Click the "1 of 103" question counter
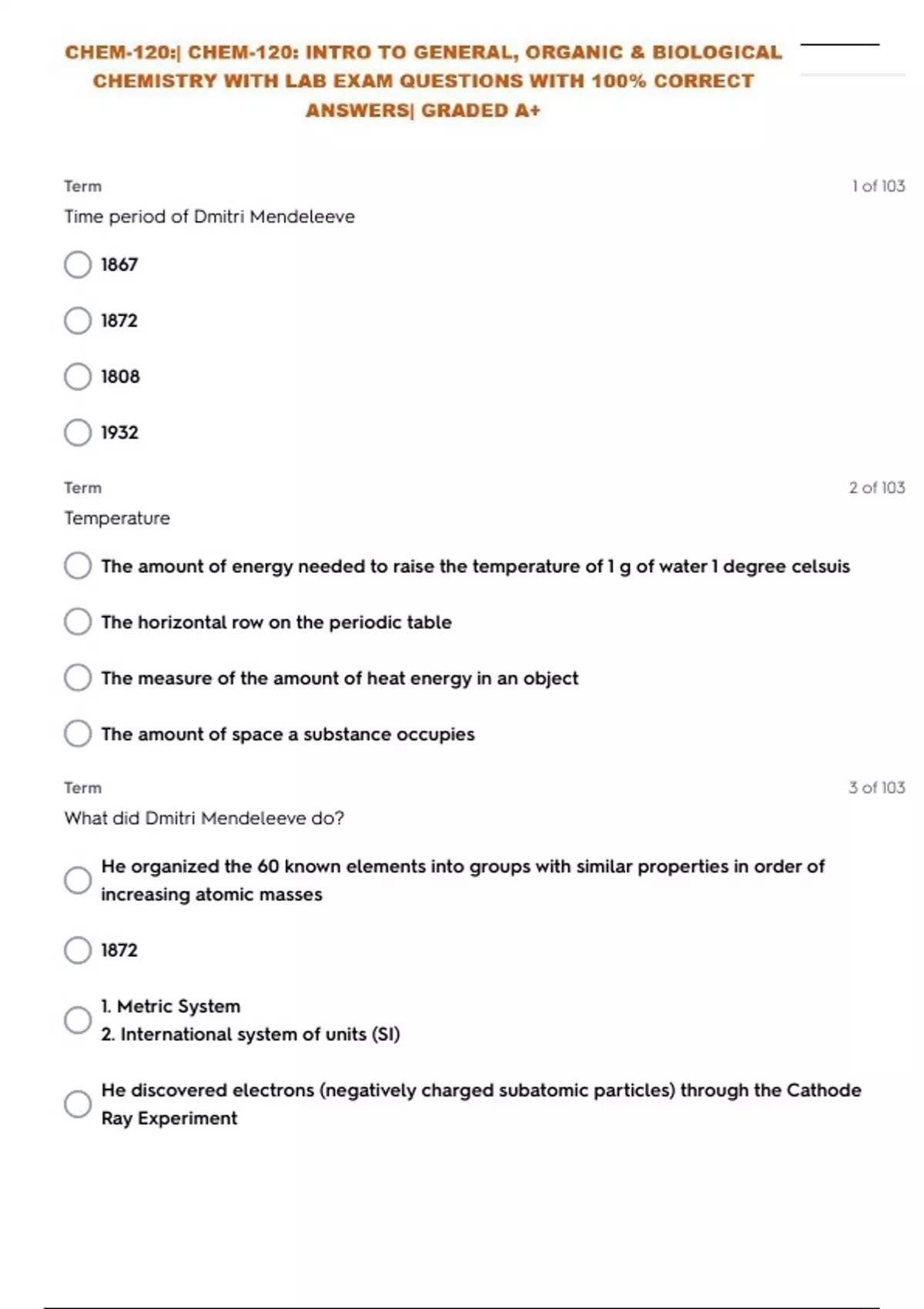This screenshot has height=1309, width=924. click(x=878, y=186)
